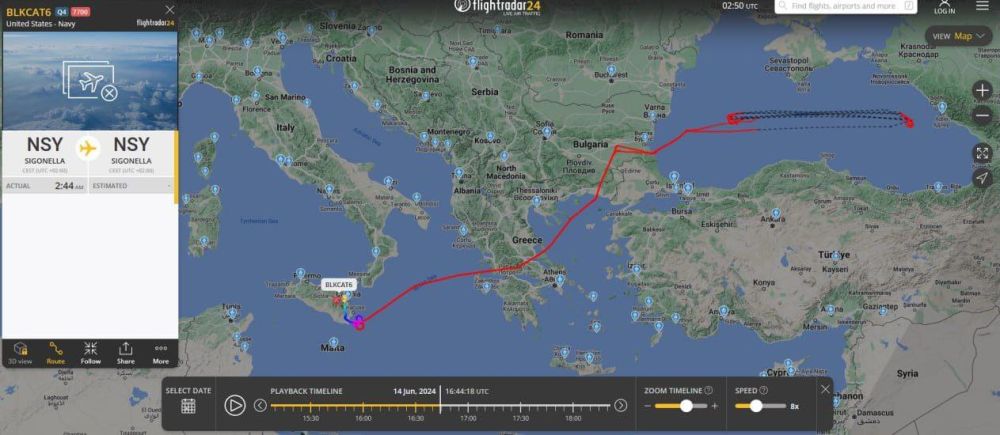This screenshot has width=1000, height=435.
Task: Focus the Find flights search field
Action: [846, 6]
